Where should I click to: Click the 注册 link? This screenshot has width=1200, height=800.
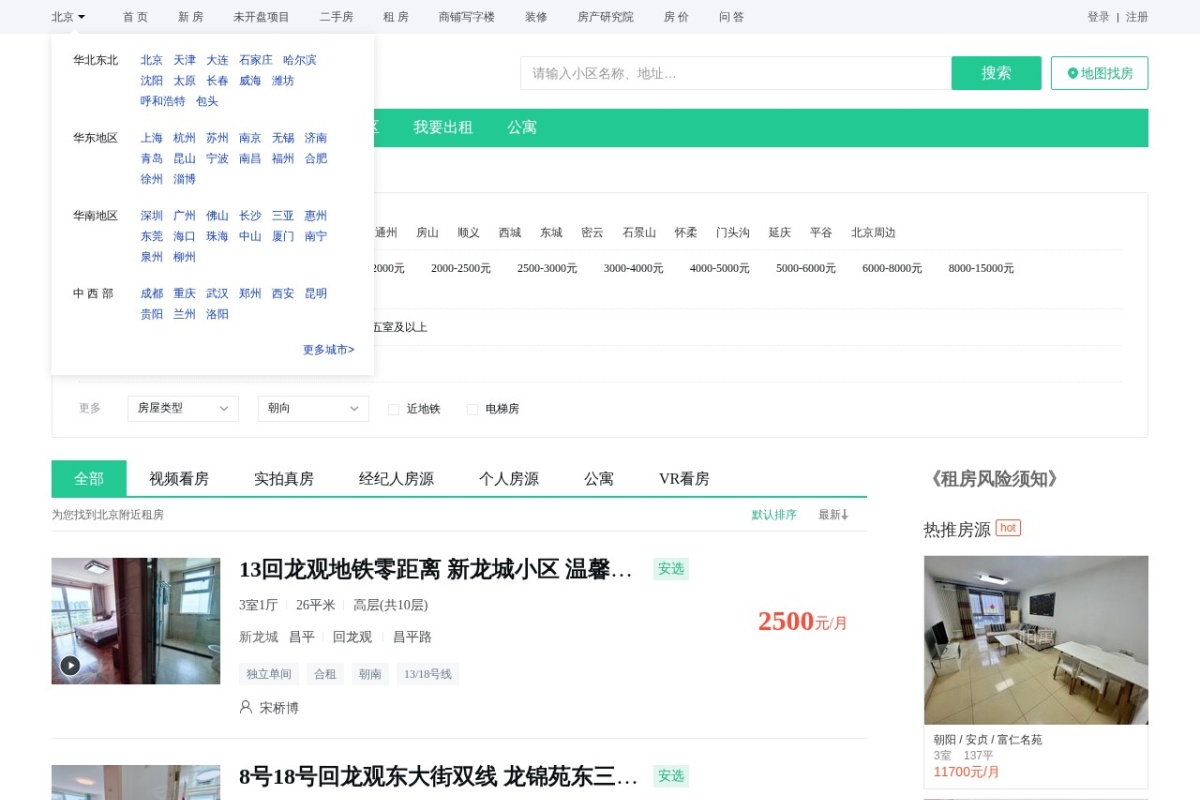point(1137,17)
